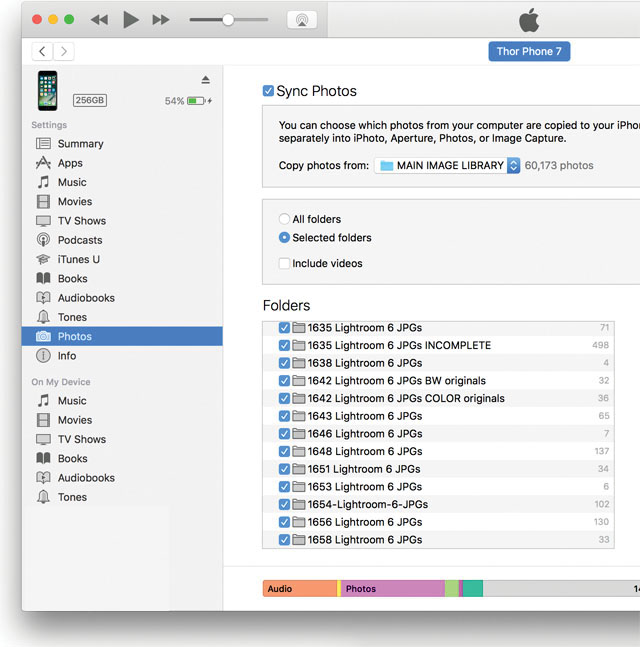Uncheck the 1658 Lightroom 6 JPGs folder
640x647 pixels.
(284, 540)
